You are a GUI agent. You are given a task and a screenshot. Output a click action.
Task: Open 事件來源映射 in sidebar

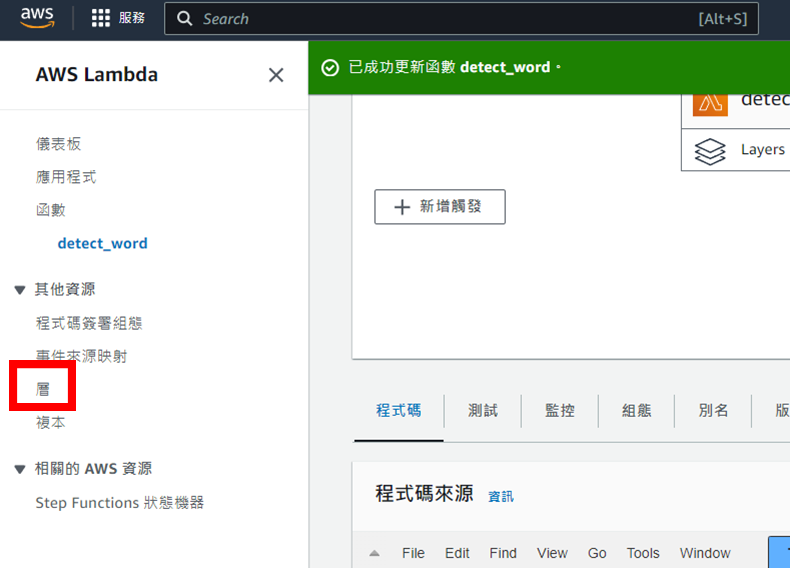click(82, 356)
